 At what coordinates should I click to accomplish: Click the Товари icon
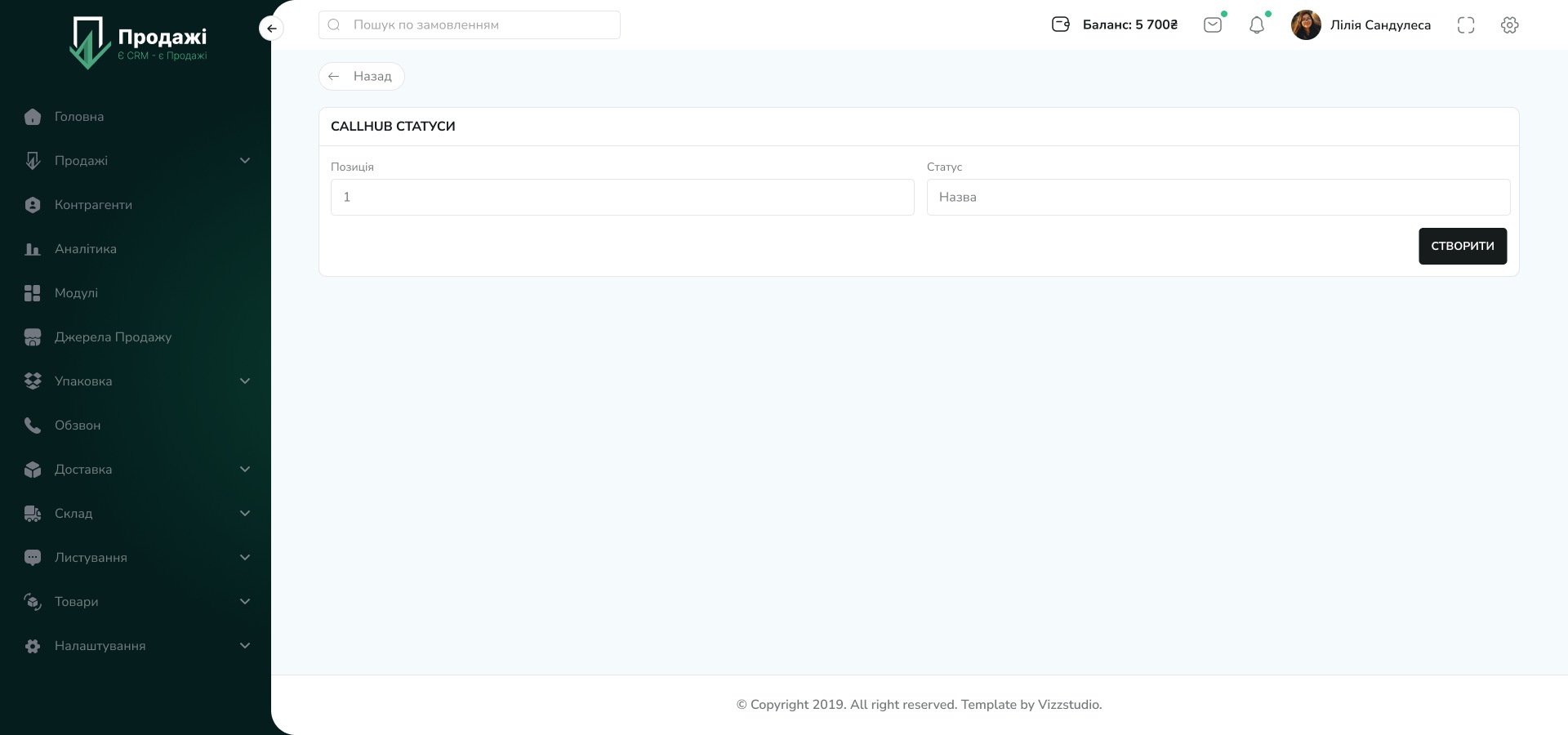(33, 602)
